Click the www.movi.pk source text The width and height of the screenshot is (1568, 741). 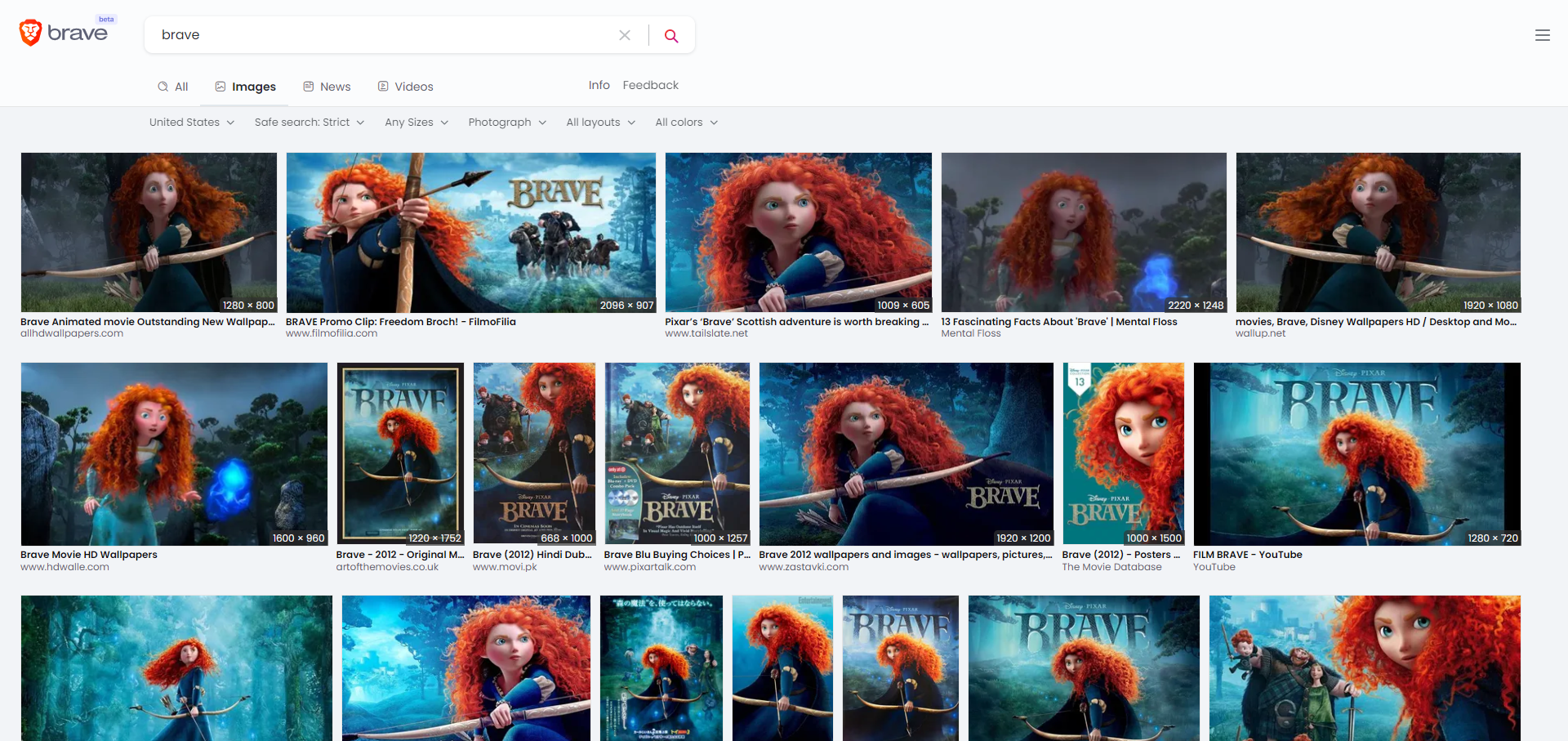pos(505,567)
